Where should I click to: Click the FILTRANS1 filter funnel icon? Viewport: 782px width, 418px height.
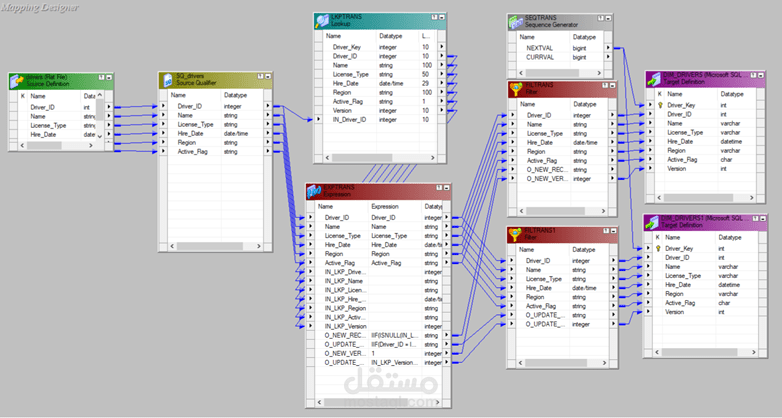pyautogui.click(x=515, y=234)
